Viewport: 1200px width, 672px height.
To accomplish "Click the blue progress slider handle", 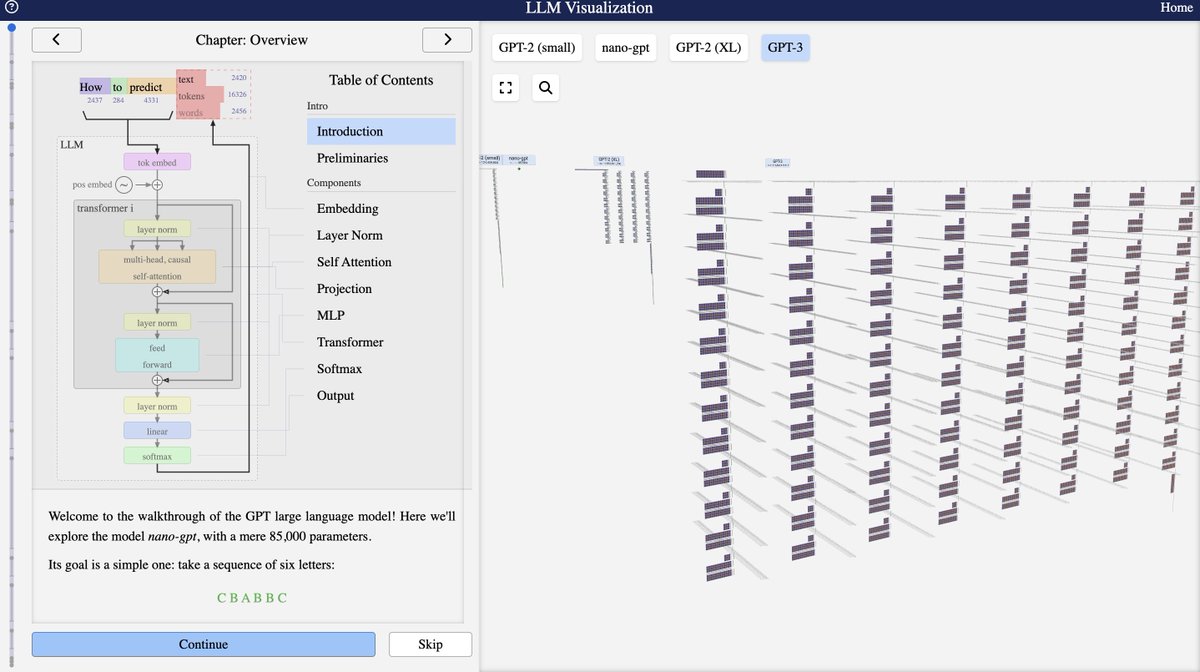I will coord(12,28).
